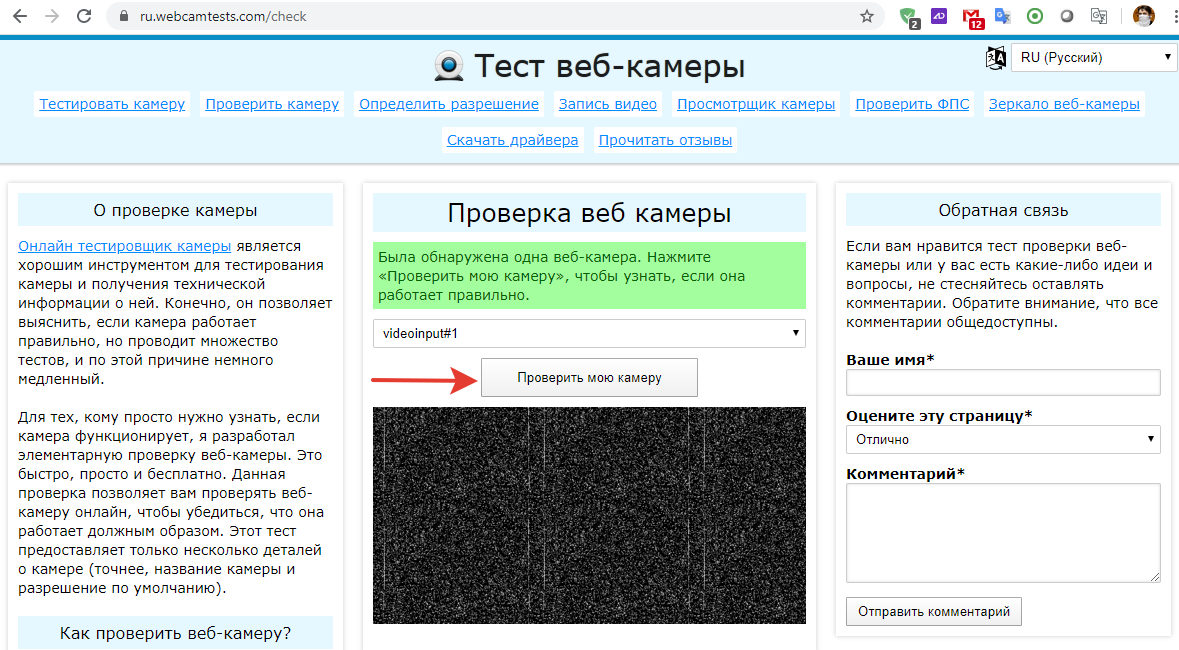Open the Отлично rating dropdown
Screen dimensions: 1179x650
click(x=1002, y=439)
